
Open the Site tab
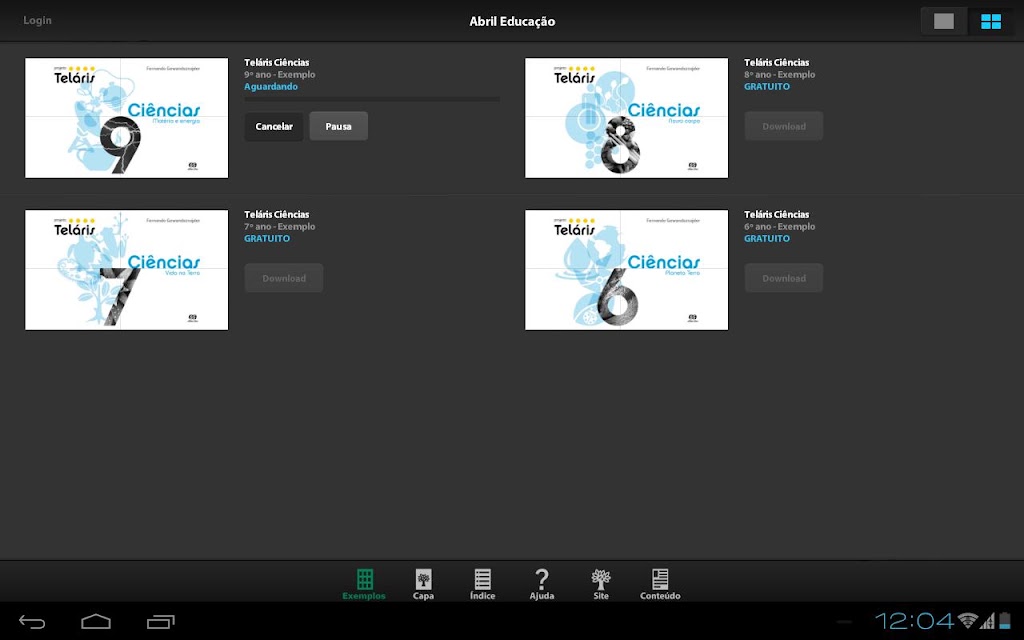pos(601,584)
